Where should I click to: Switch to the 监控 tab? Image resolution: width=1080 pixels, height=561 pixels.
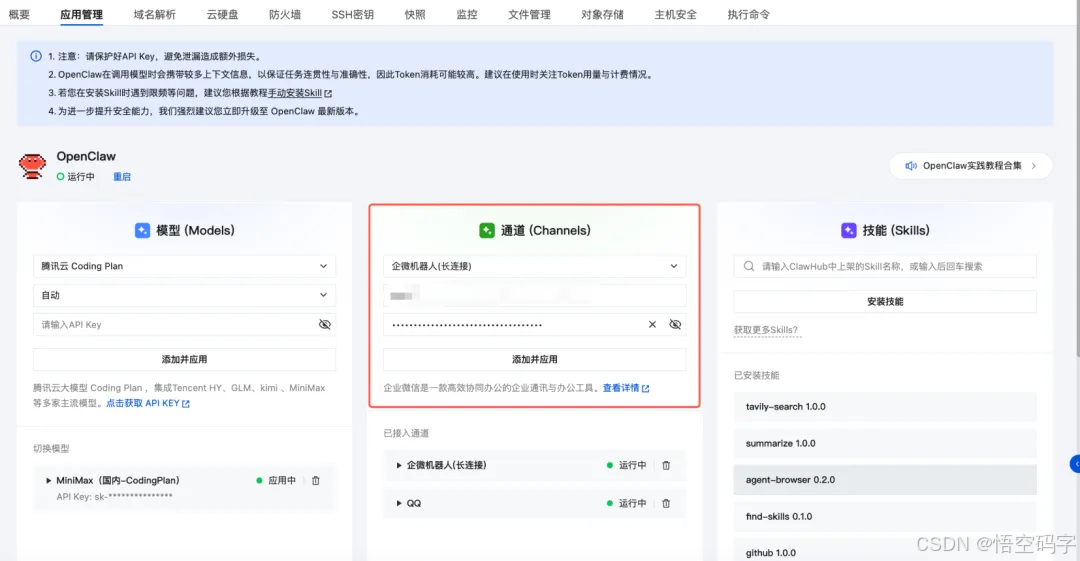[x=466, y=14]
